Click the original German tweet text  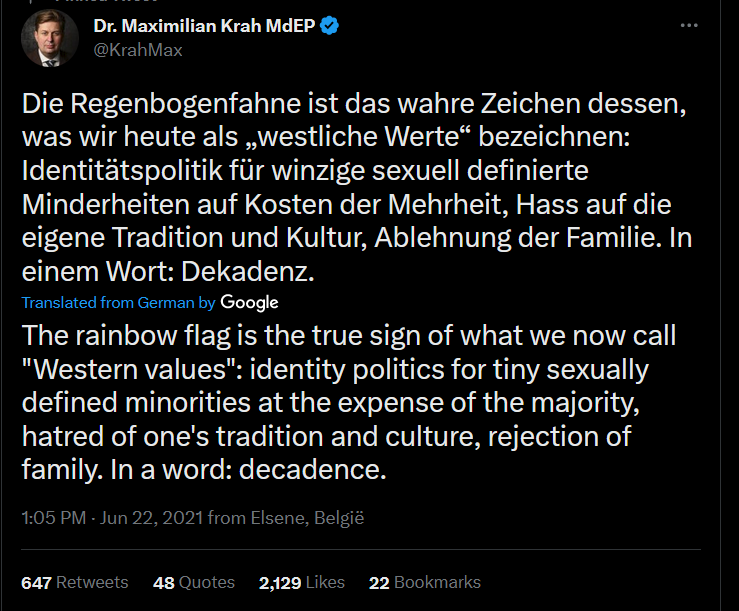point(357,187)
